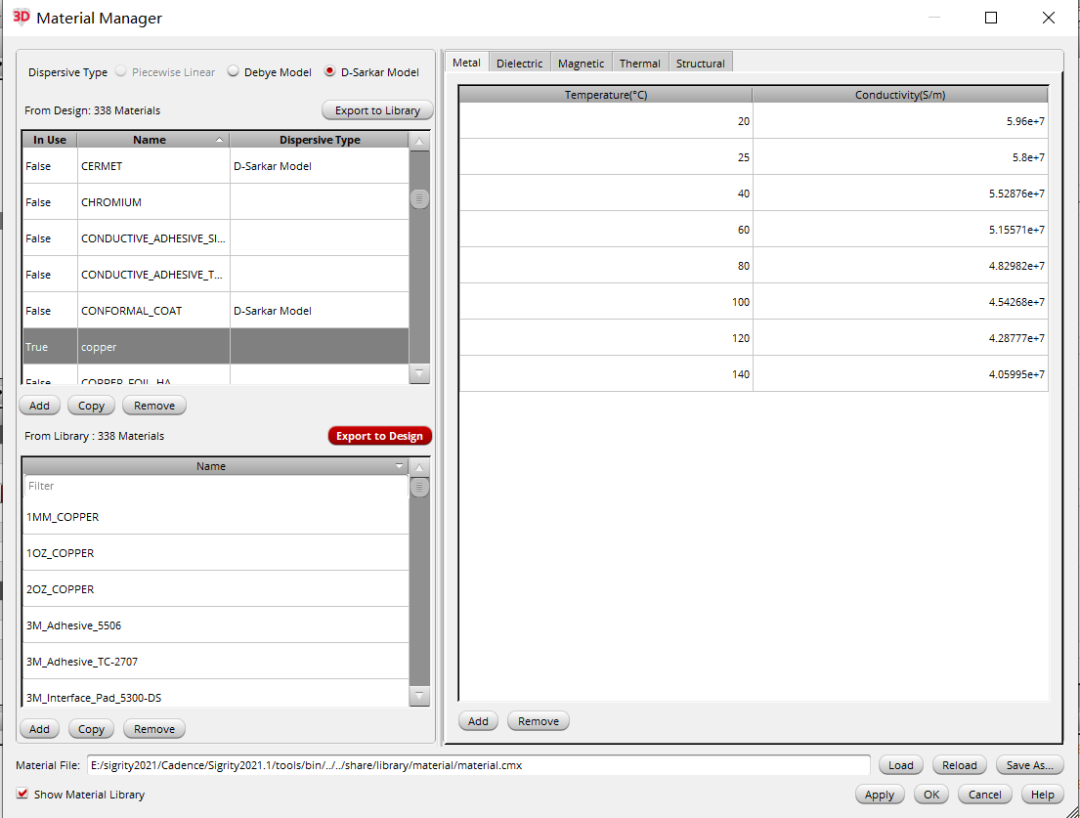Select 1MM_COPPER in the library list
This screenshot has width=1080, height=818.
(x=216, y=517)
